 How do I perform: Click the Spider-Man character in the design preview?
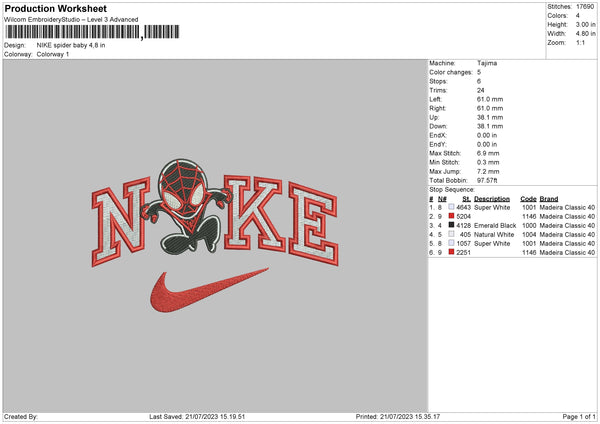(186, 207)
